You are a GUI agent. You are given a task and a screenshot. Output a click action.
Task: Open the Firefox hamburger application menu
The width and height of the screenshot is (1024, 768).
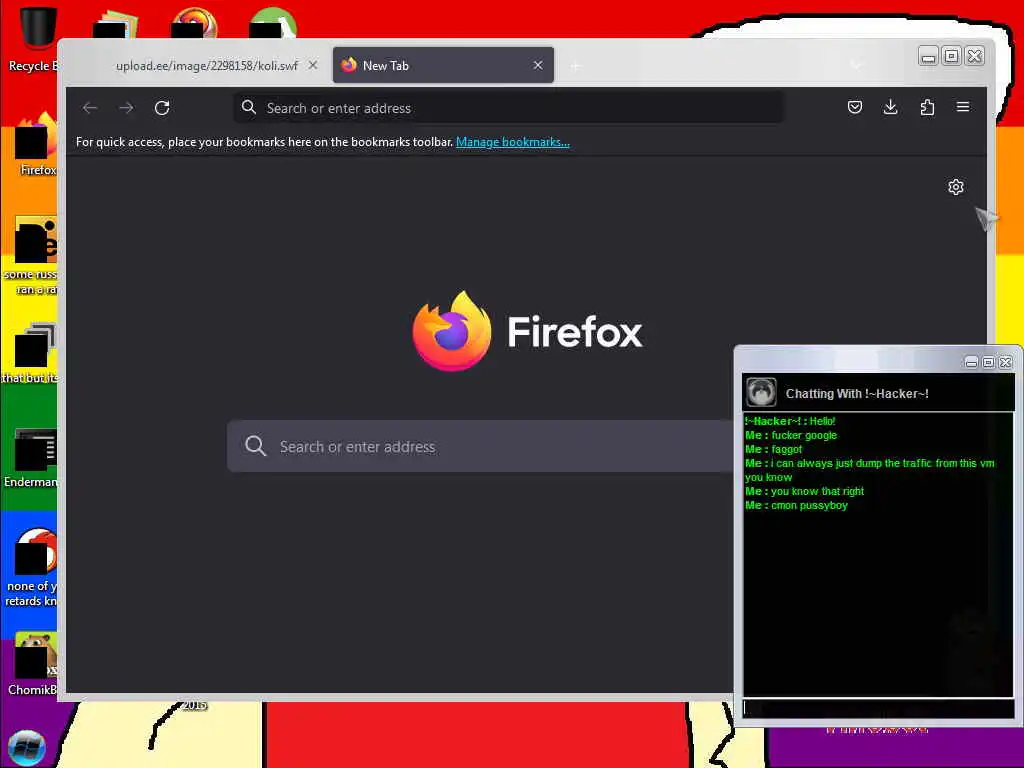point(963,107)
